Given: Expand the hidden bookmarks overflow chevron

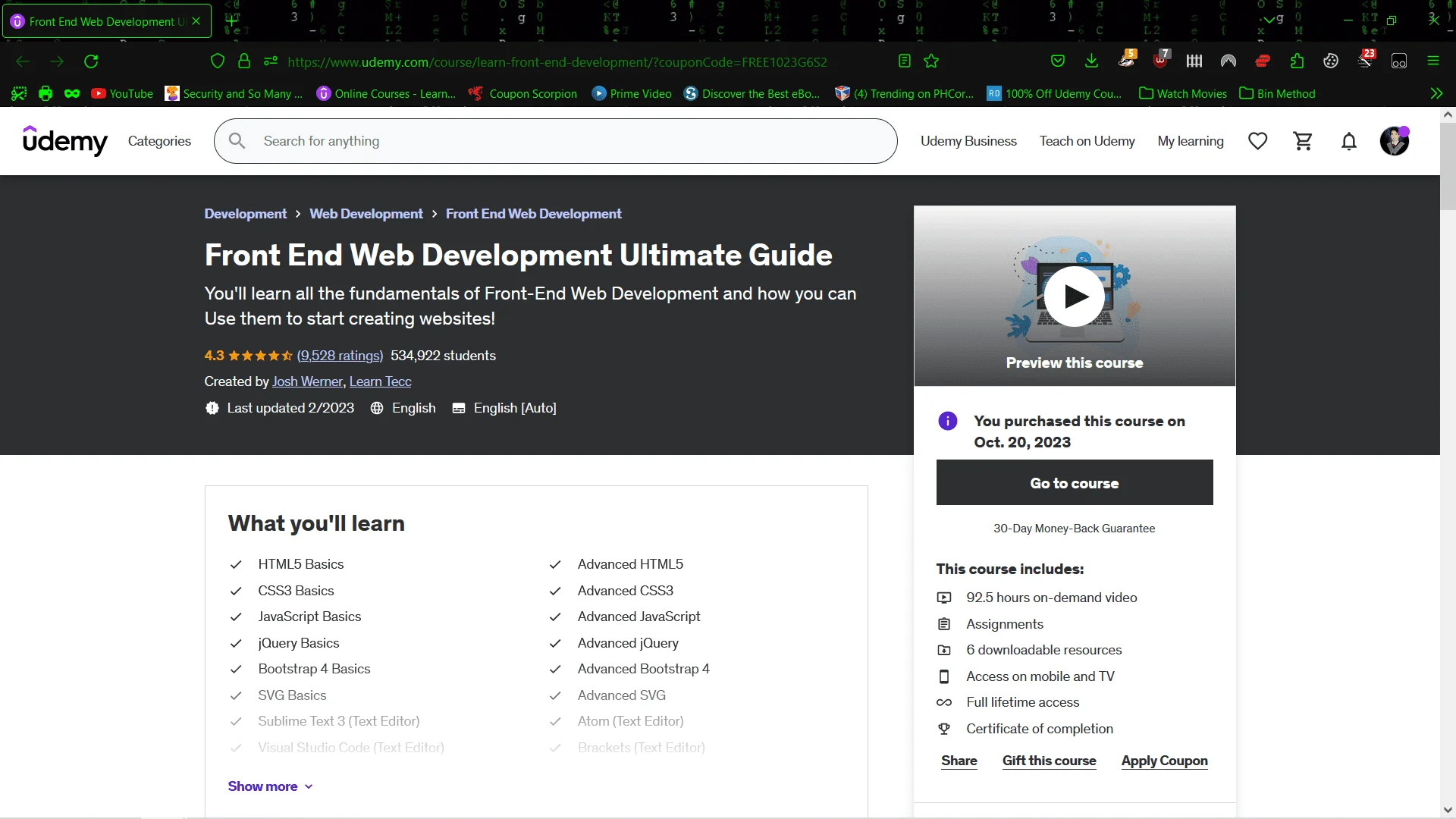Looking at the screenshot, I should click(1436, 93).
